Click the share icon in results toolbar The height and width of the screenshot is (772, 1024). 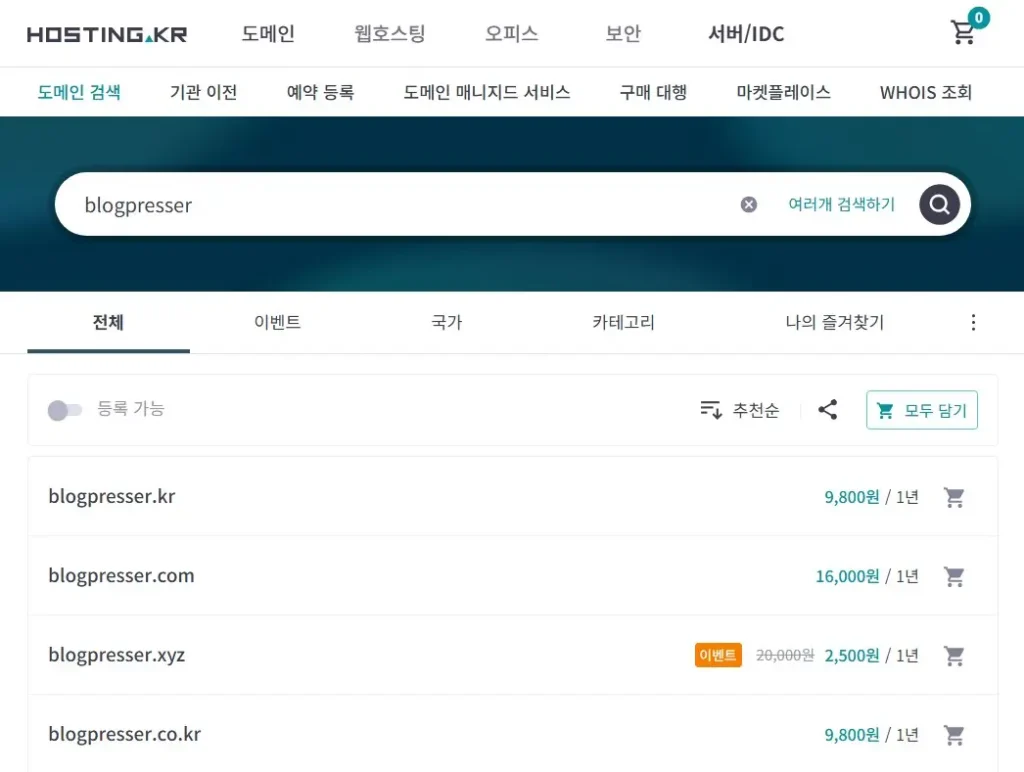tap(828, 410)
